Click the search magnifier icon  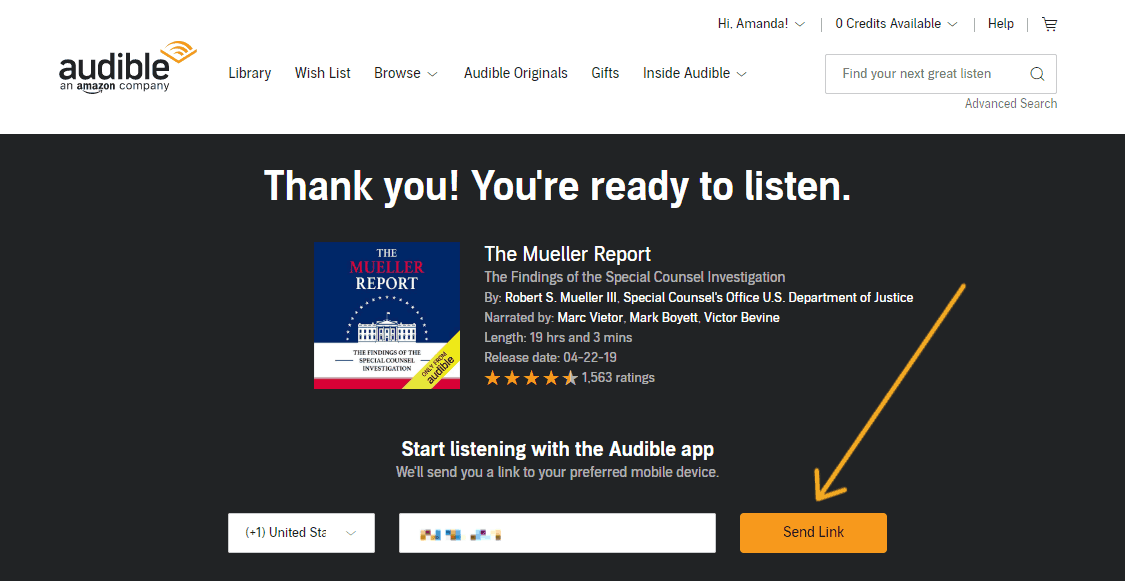pos(1037,74)
